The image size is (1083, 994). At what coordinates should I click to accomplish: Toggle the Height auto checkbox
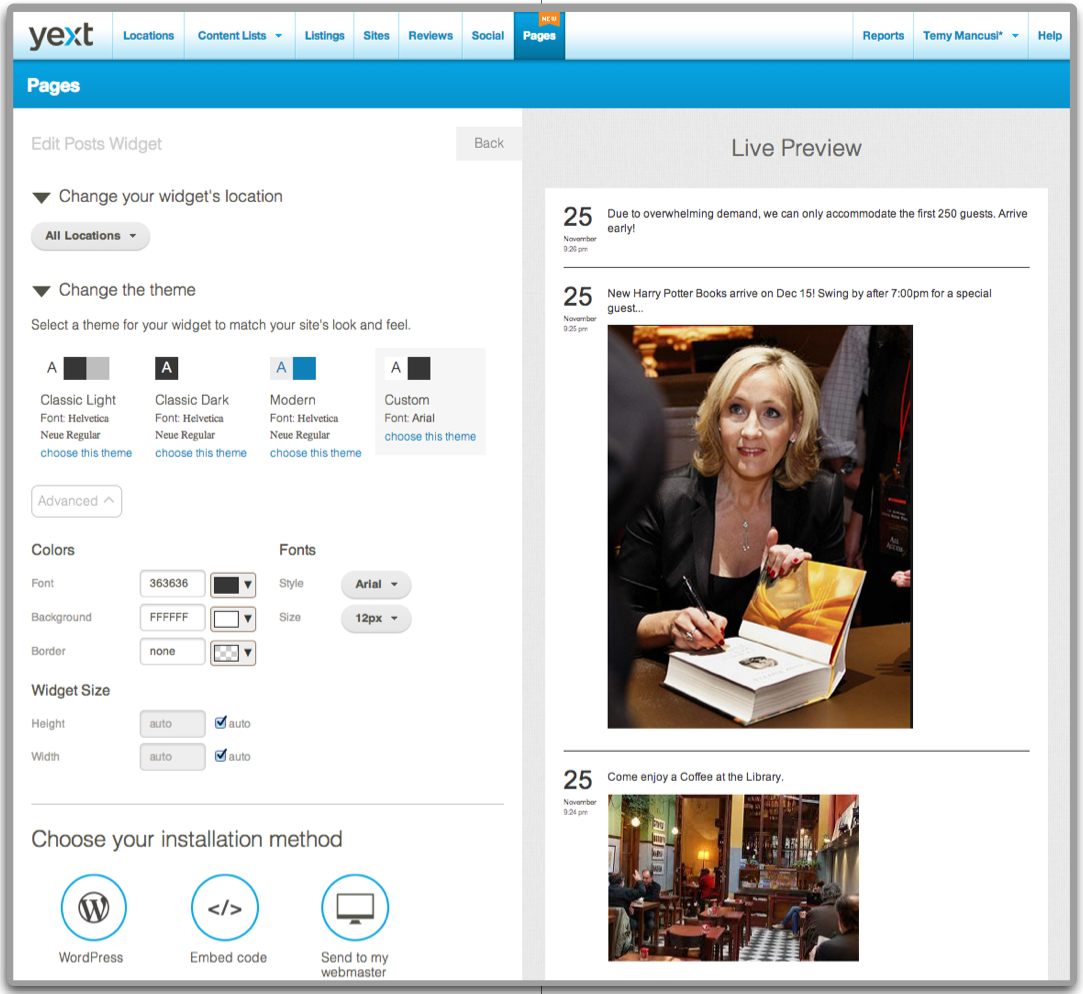point(221,723)
